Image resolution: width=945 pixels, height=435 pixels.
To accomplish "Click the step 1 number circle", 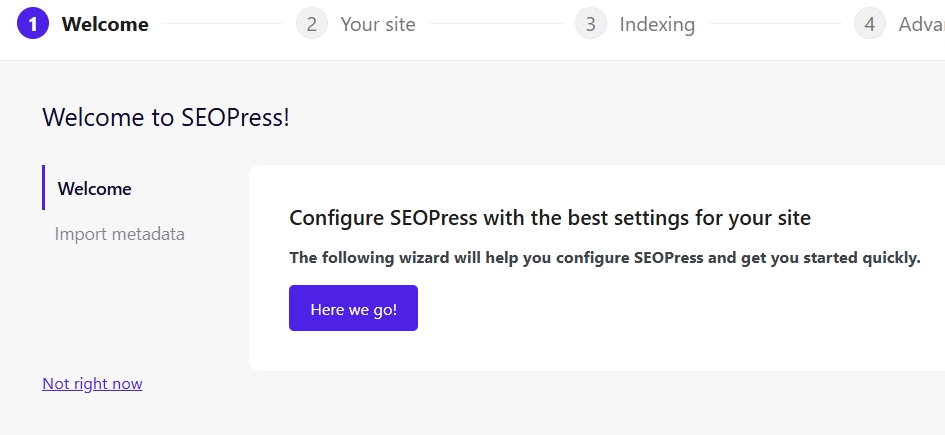I will click(x=33, y=24).
